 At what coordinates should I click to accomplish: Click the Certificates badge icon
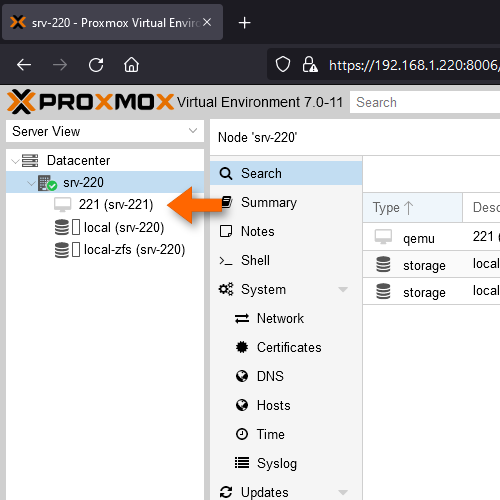[x=242, y=347]
